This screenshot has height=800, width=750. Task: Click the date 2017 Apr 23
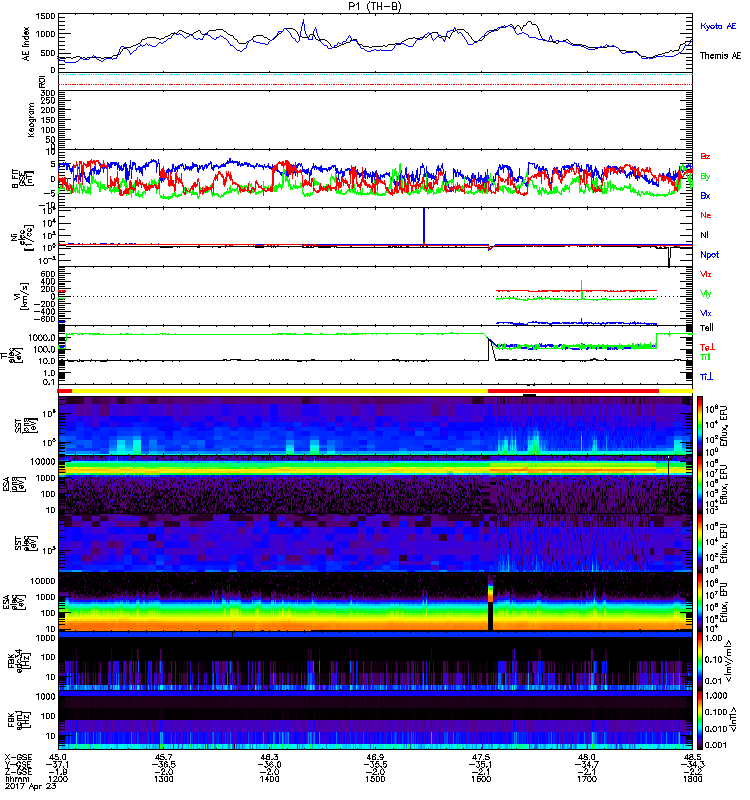(30, 786)
